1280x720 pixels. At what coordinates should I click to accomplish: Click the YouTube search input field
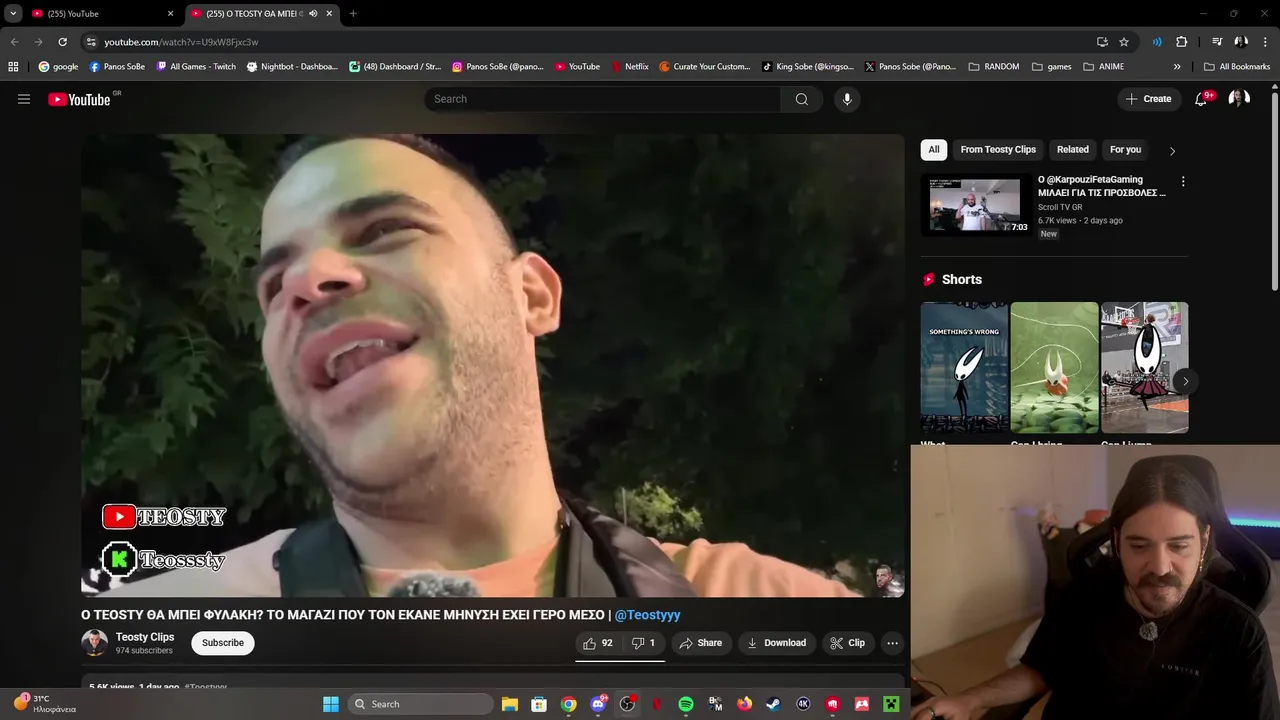pyautogui.click(x=603, y=99)
